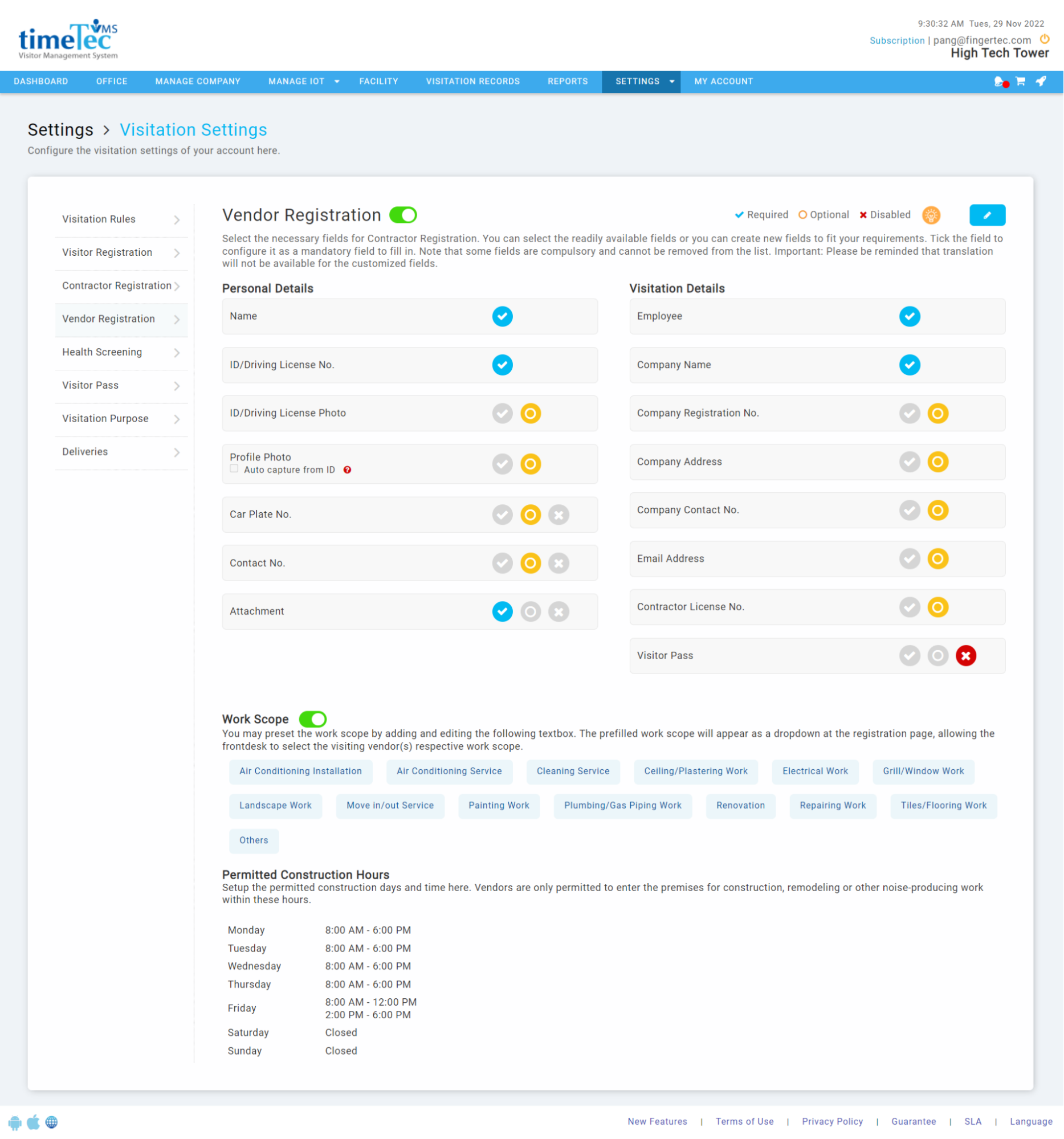
Task: Go to Visitation Records tab
Action: [472, 81]
